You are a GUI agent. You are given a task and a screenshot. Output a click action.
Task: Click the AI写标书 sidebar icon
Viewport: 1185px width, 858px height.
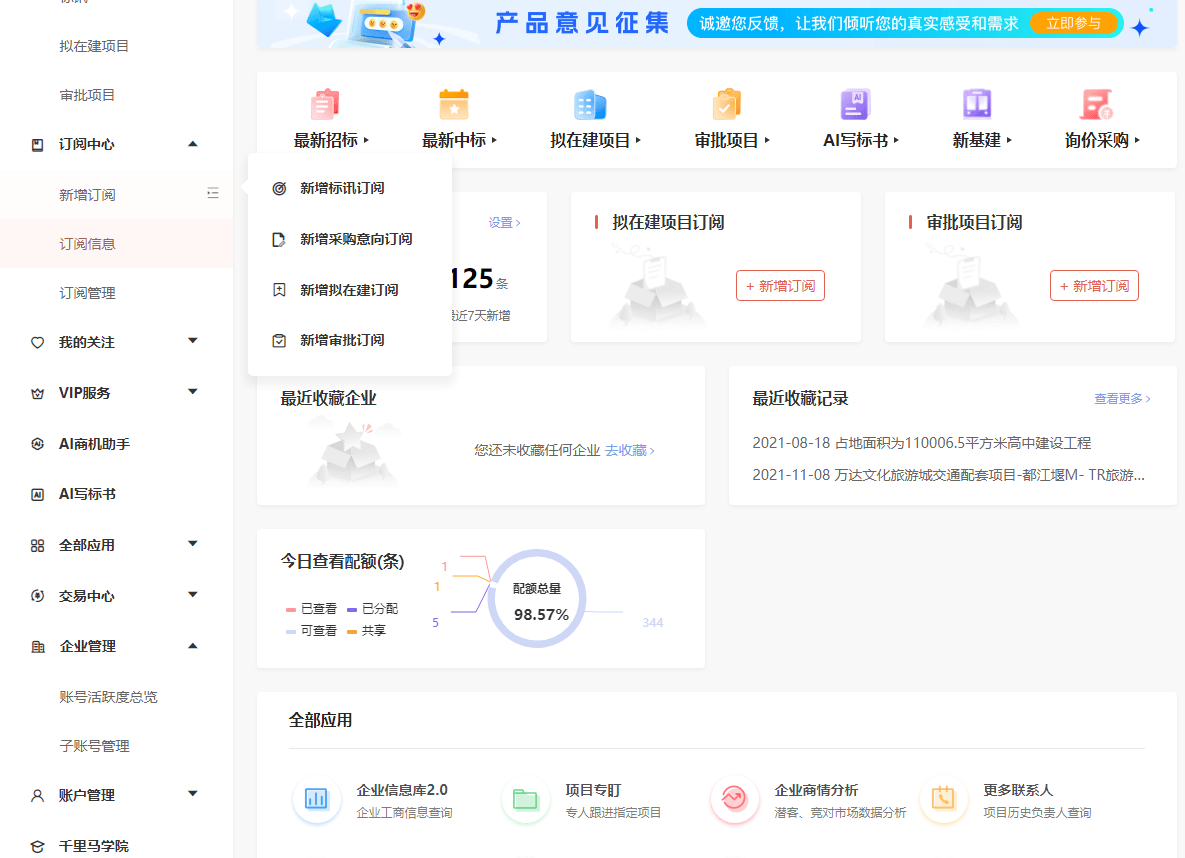coord(37,494)
